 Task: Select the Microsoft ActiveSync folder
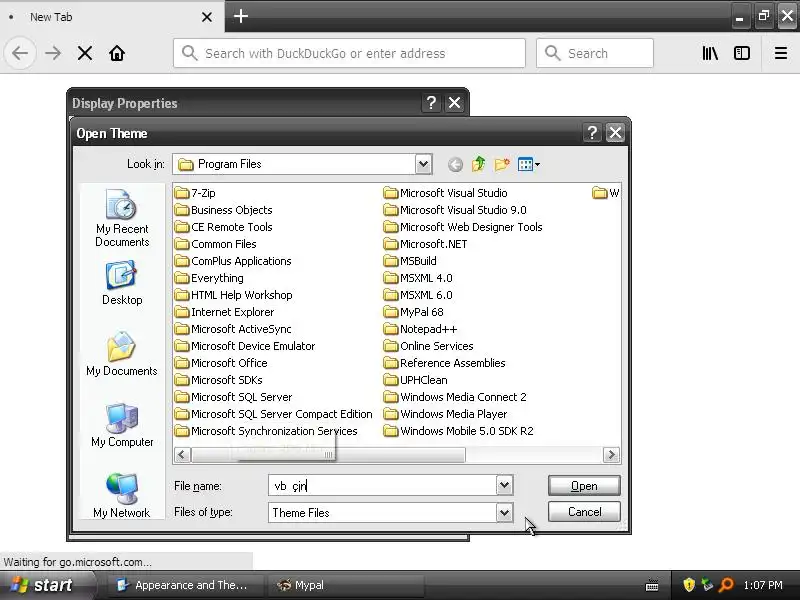[233, 329]
